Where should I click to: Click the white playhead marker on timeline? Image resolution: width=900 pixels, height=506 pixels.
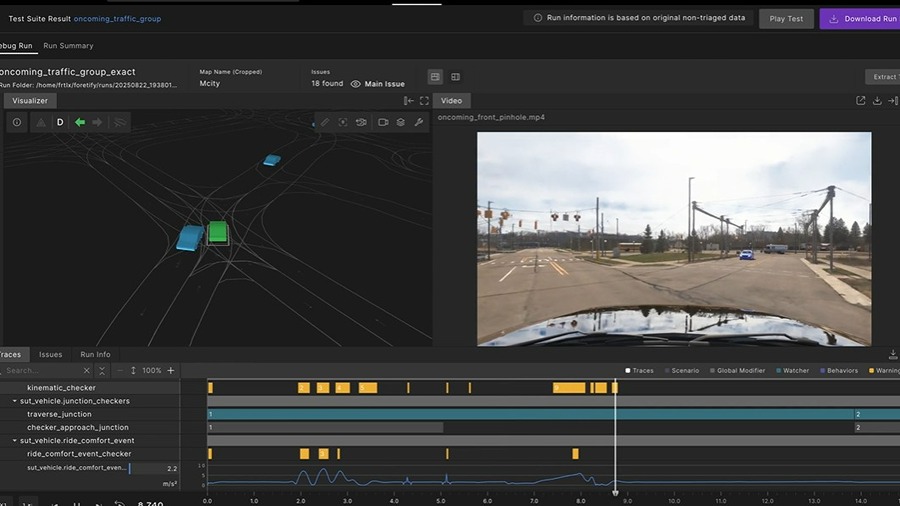click(x=615, y=492)
